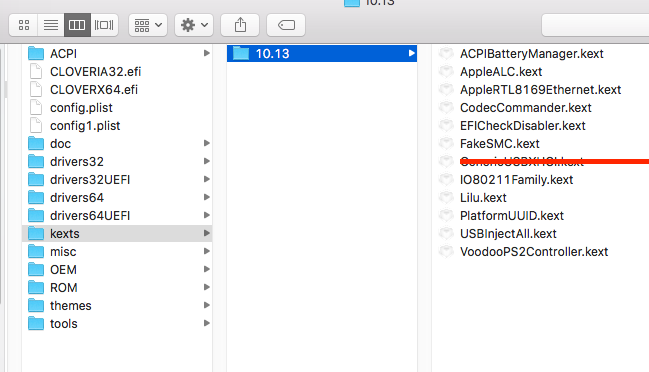Select AppleALC.kext

pos(501,72)
